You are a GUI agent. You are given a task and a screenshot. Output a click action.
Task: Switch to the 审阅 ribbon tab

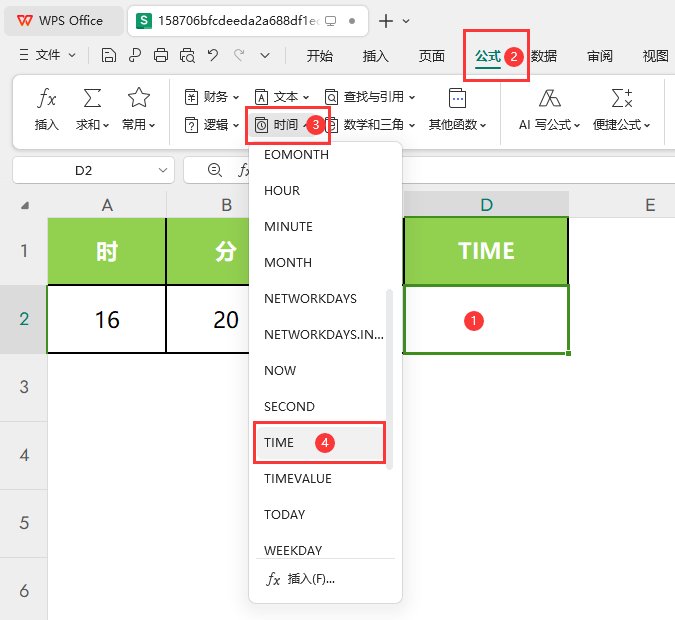[600, 56]
